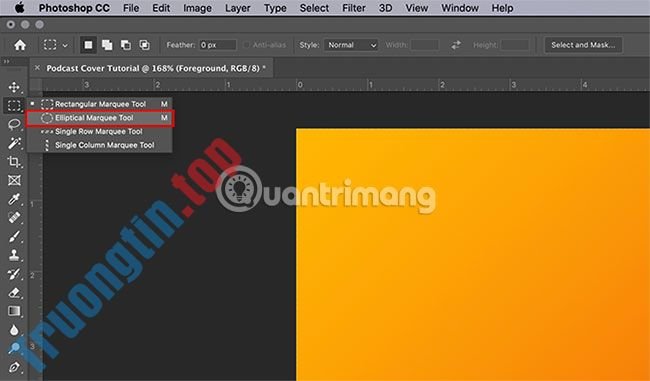Choose Single Column Marquee Tool from flyout
The width and height of the screenshot is (650, 381).
pyautogui.click(x=99, y=145)
